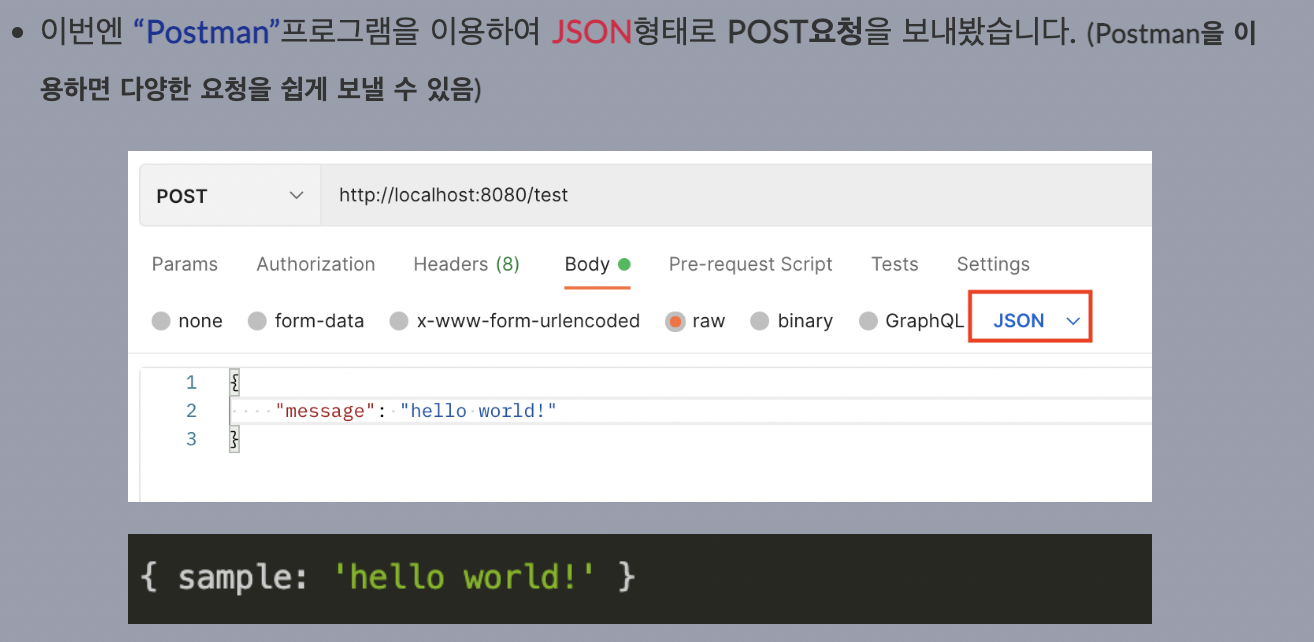
Task: Click the sample: 'hello world!' terminal output
Action: (x=387, y=578)
